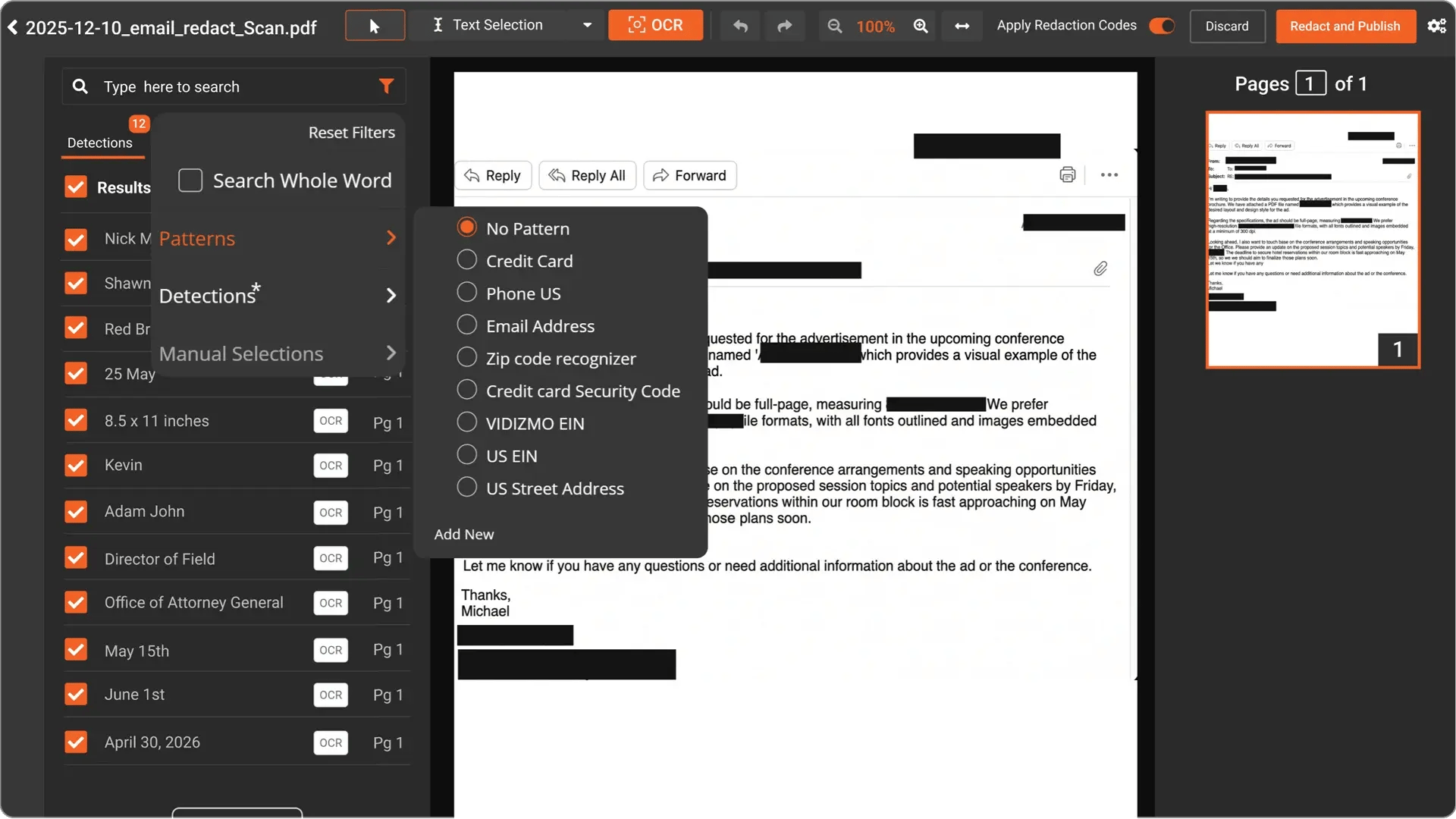Select the Director of Field row
The image size is (1456, 819).
click(235, 558)
